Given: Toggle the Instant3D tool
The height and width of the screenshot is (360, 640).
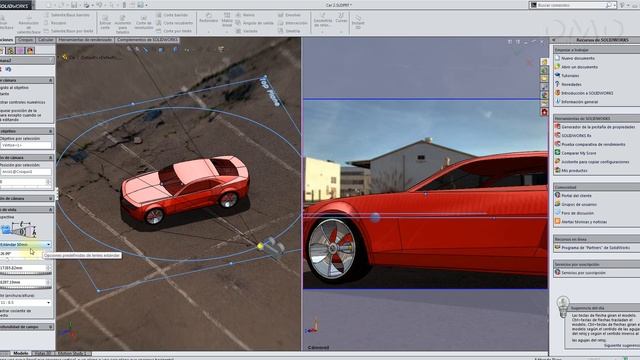Looking at the screenshot, I should (x=358, y=22).
